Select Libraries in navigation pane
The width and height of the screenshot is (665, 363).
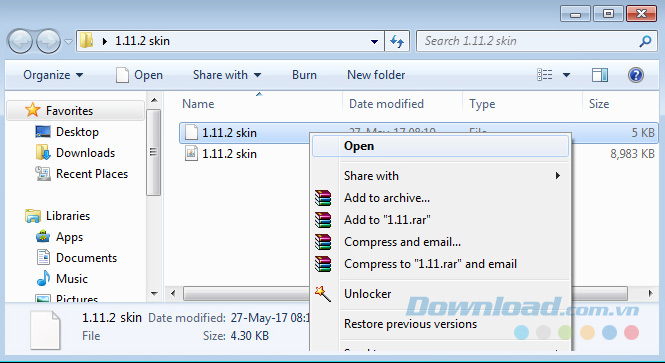68,216
